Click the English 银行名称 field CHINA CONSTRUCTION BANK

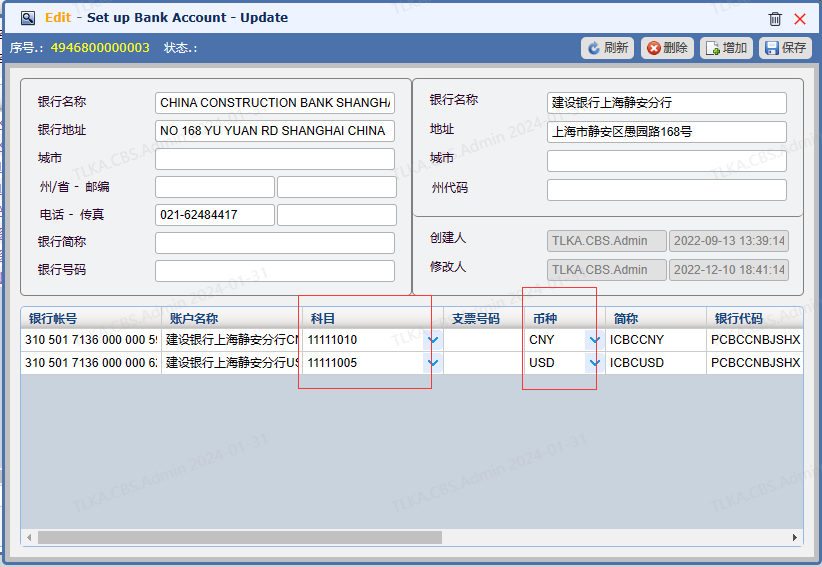tap(275, 103)
